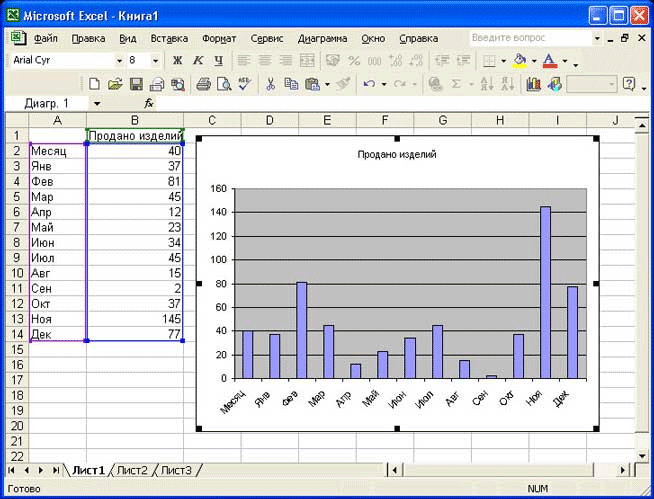Click in the Введите вопрос help field

point(530,38)
